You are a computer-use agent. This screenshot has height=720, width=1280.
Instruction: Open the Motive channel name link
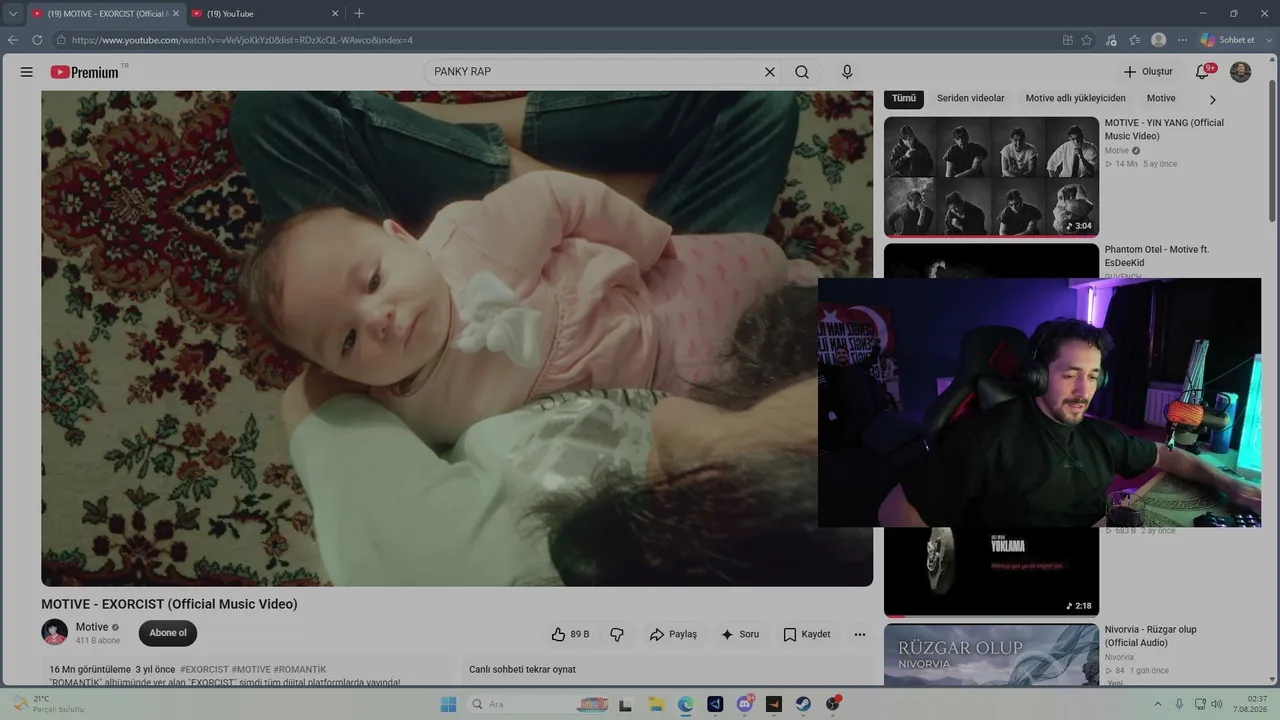[92, 627]
